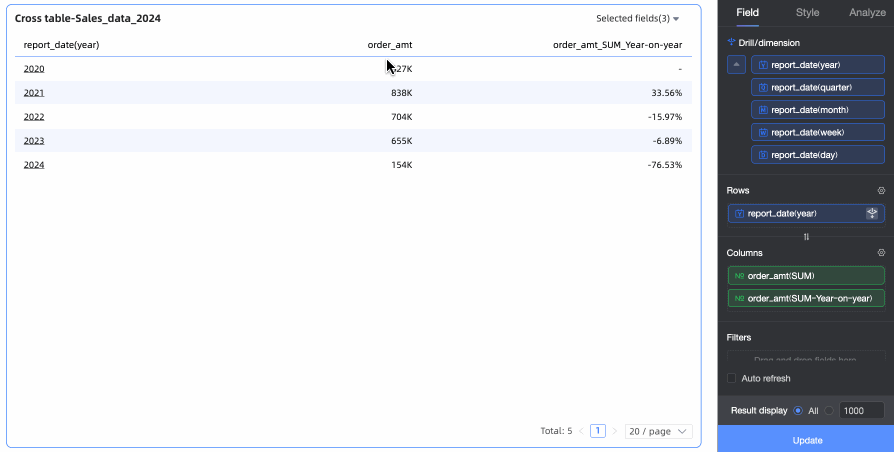The image size is (894, 452).
Task: Switch to the Field tab
Action: (747, 13)
